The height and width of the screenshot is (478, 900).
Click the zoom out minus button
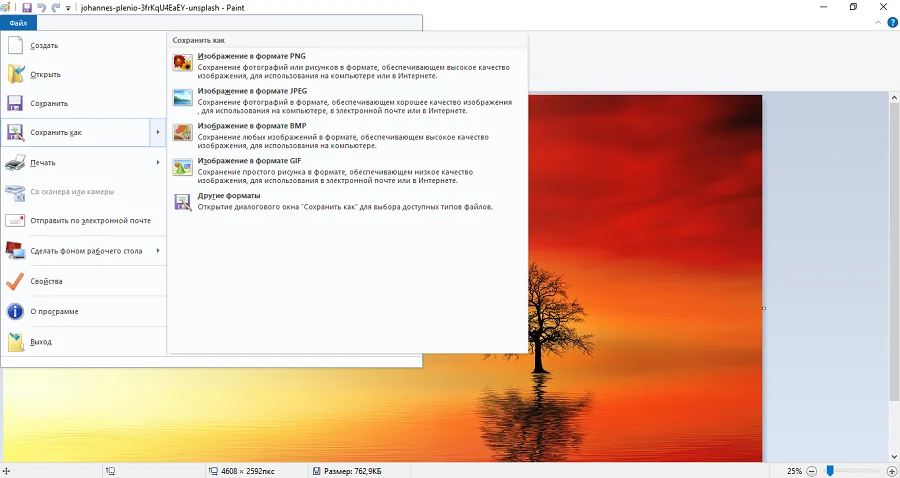pos(812,470)
